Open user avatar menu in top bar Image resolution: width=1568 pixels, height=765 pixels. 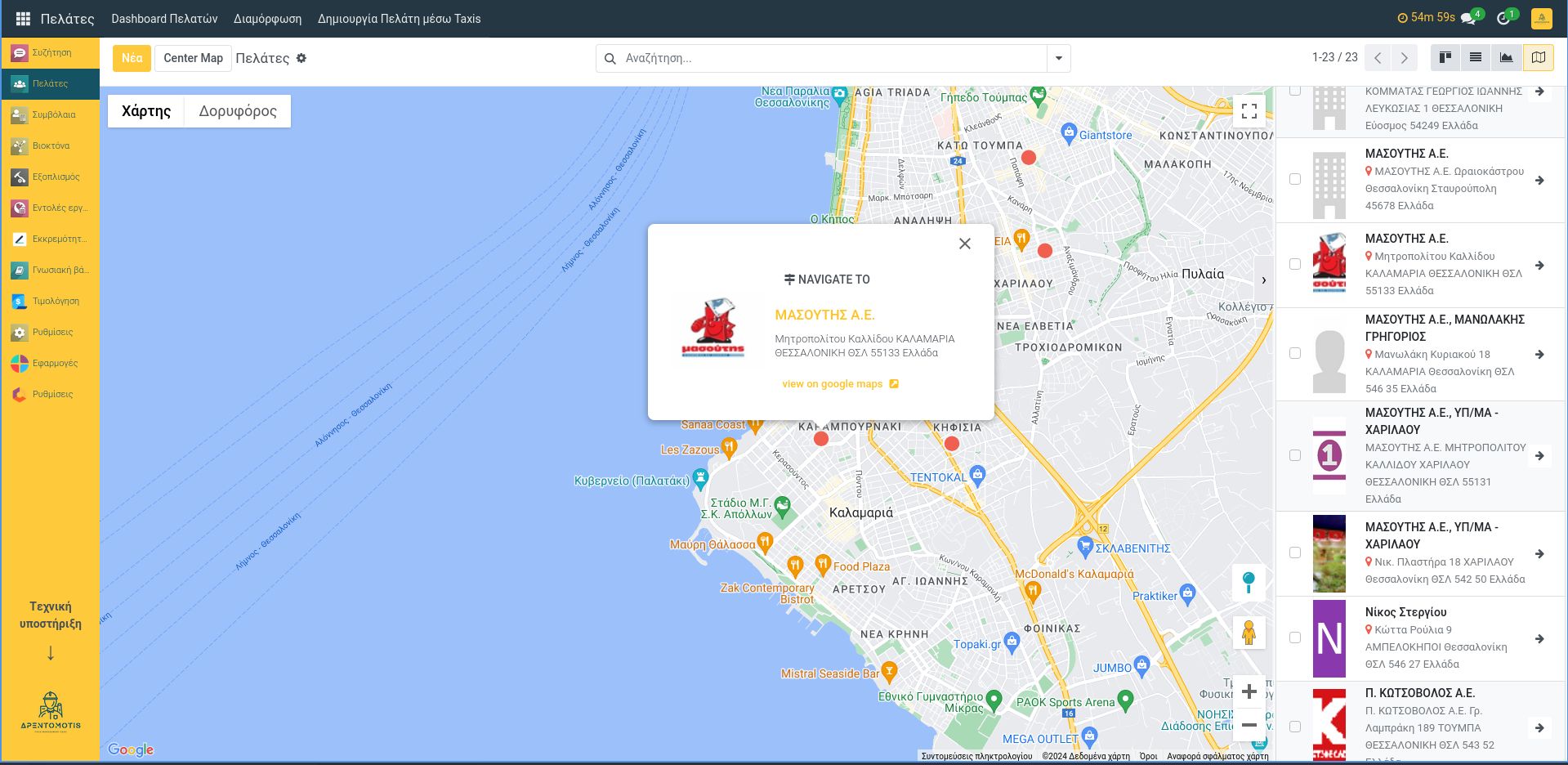pos(1541,18)
